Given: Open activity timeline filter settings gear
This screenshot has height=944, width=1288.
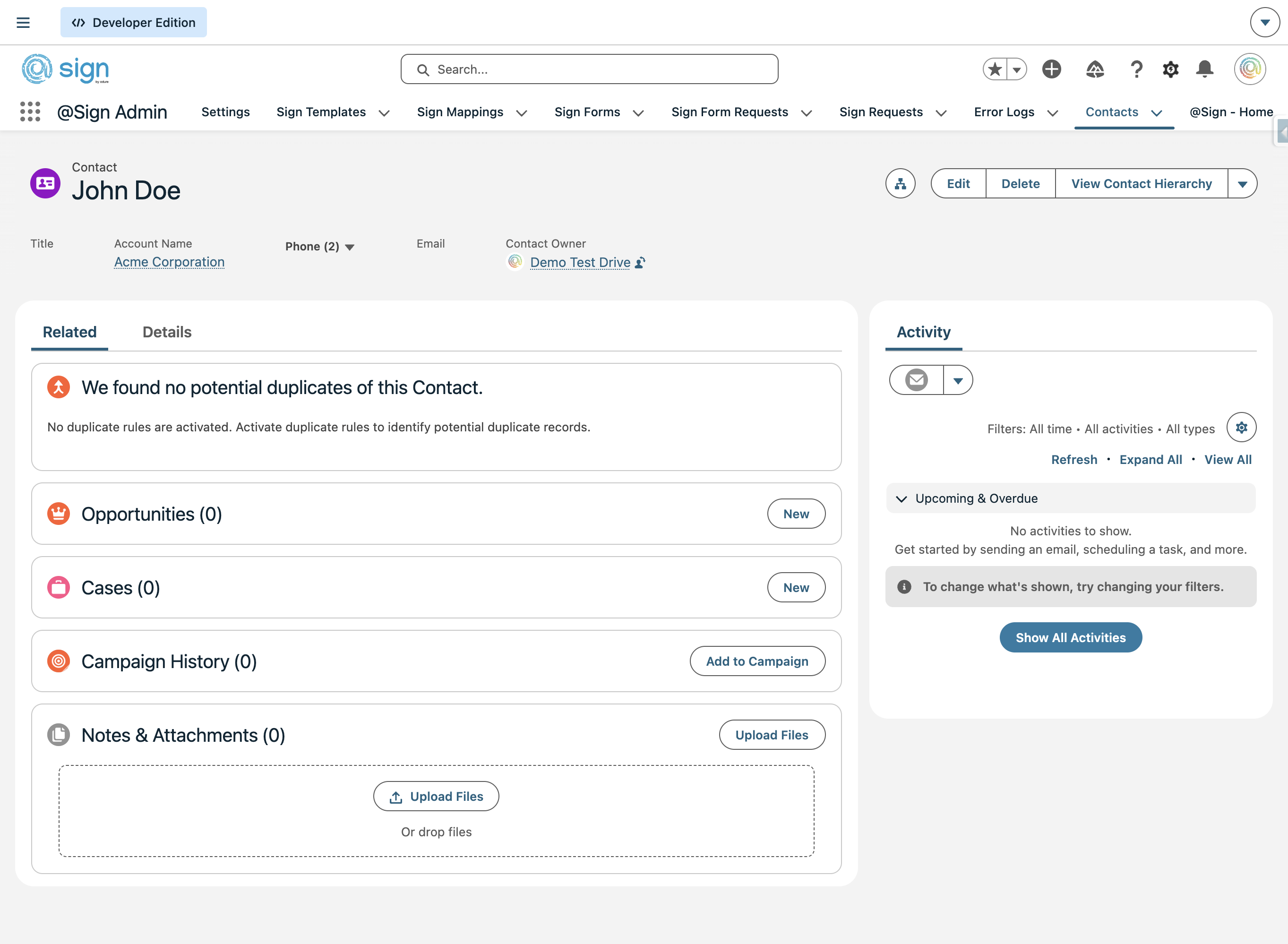Looking at the screenshot, I should point(1241,428).
